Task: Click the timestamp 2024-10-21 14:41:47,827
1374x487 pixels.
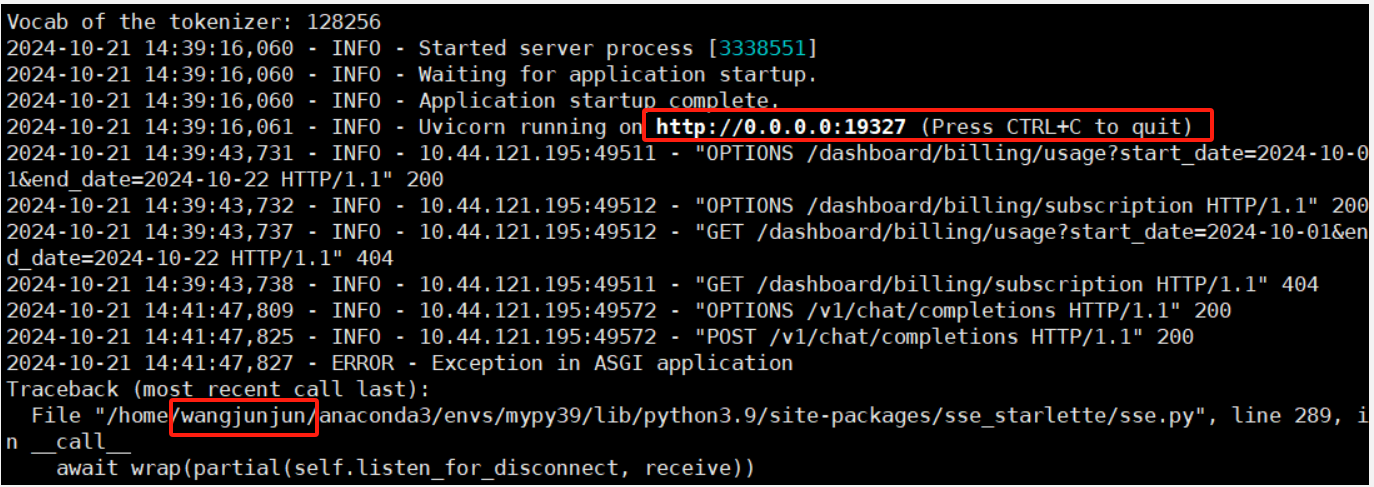Action: coord(150,363)
